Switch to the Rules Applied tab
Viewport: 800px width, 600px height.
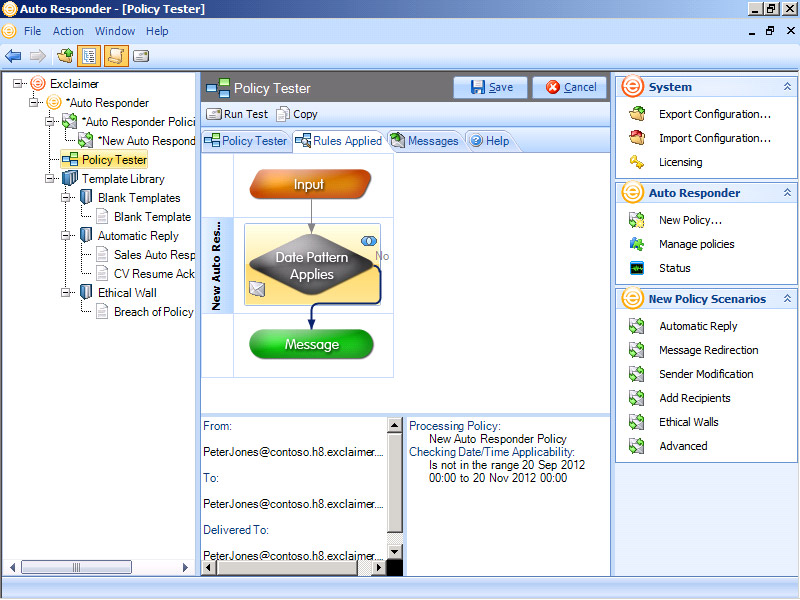(338, 141)
